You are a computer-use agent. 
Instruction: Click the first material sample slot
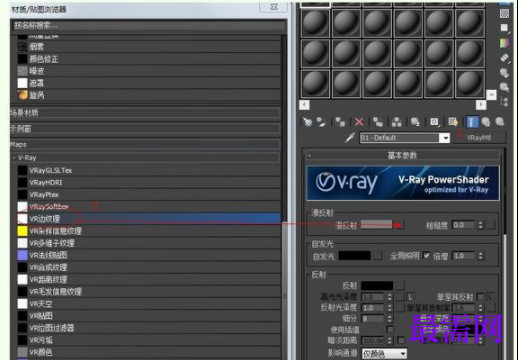coord(315,23)
